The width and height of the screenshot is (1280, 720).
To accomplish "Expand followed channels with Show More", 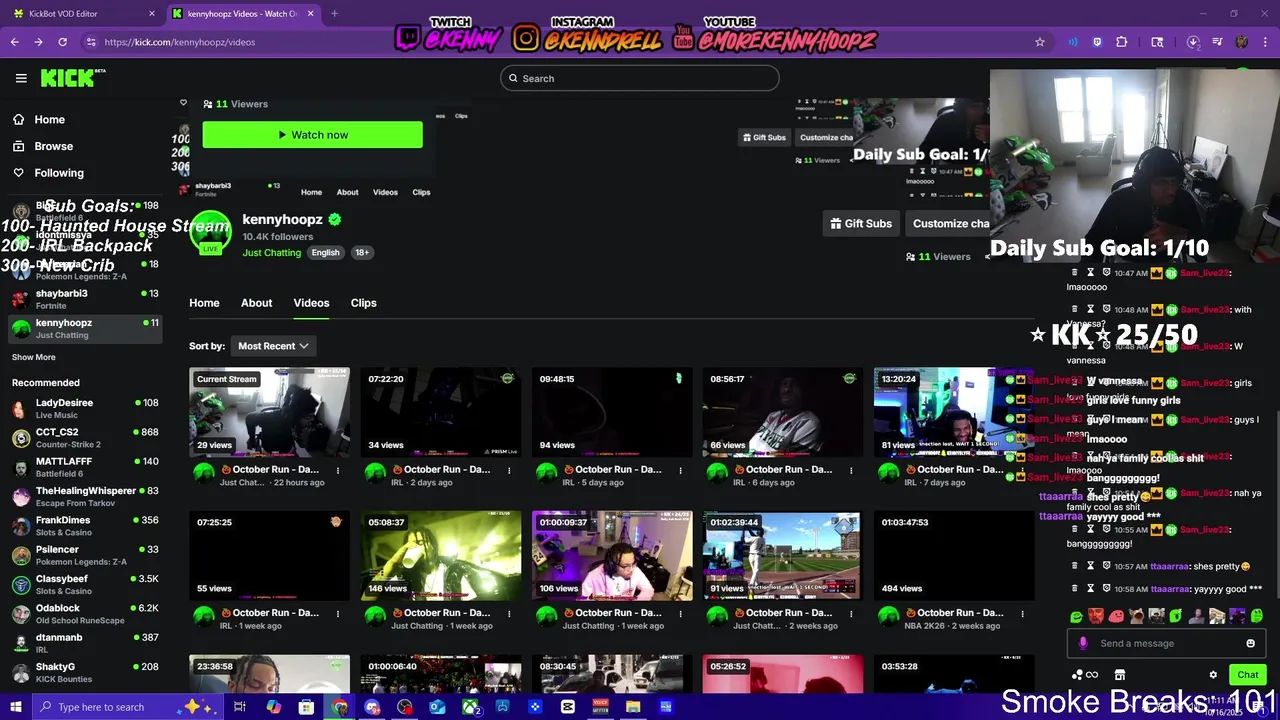I will 34,357.
